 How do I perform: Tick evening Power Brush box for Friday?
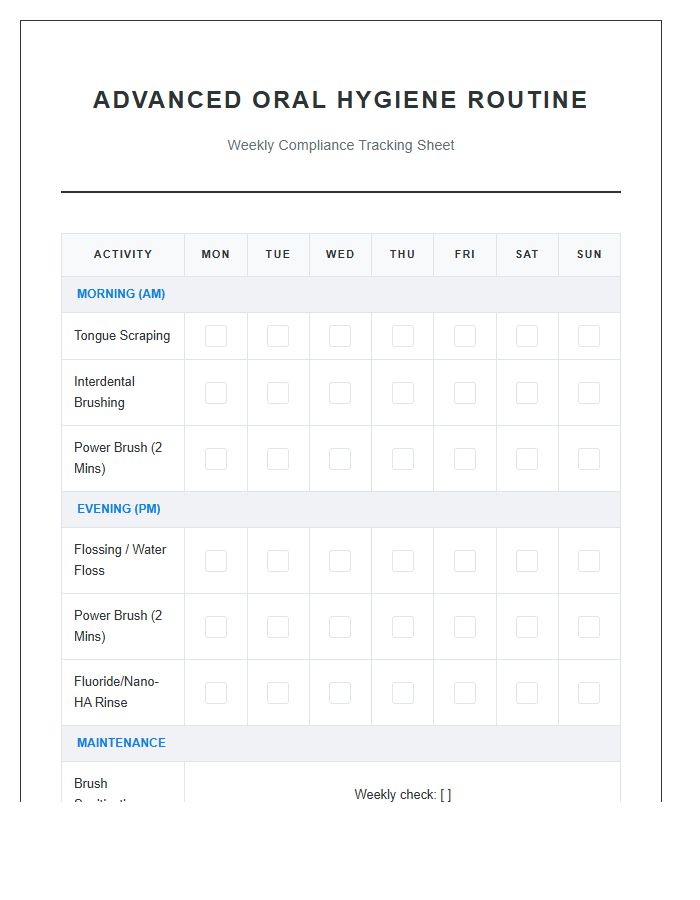[x=465, y=627]
